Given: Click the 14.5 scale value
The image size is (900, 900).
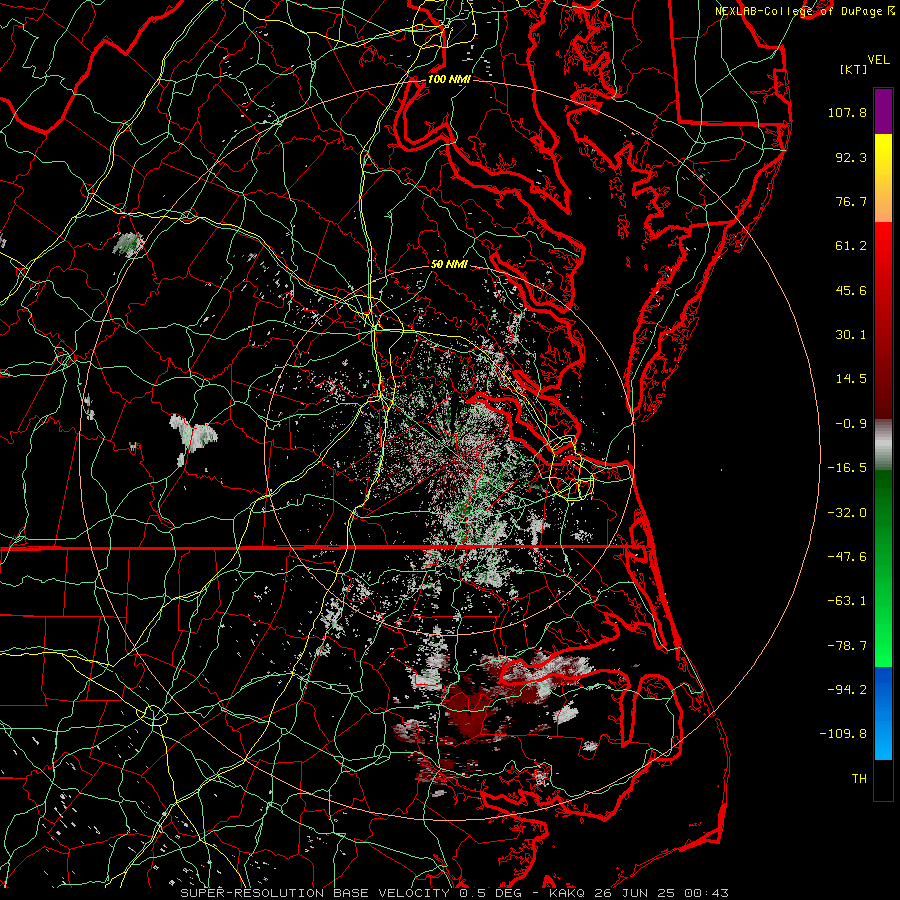Looking at the screenshot, I should pyautogui.click(x=851, y=379).
